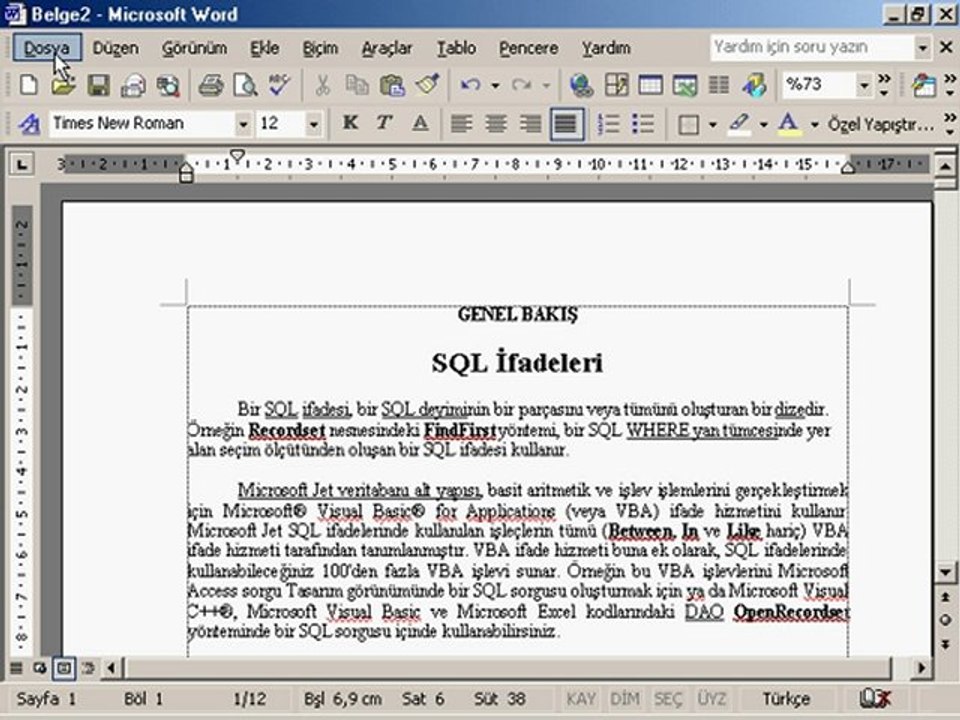Insert a hyperlink via the globe icon
960x720 pixels.
coord(580,85)
